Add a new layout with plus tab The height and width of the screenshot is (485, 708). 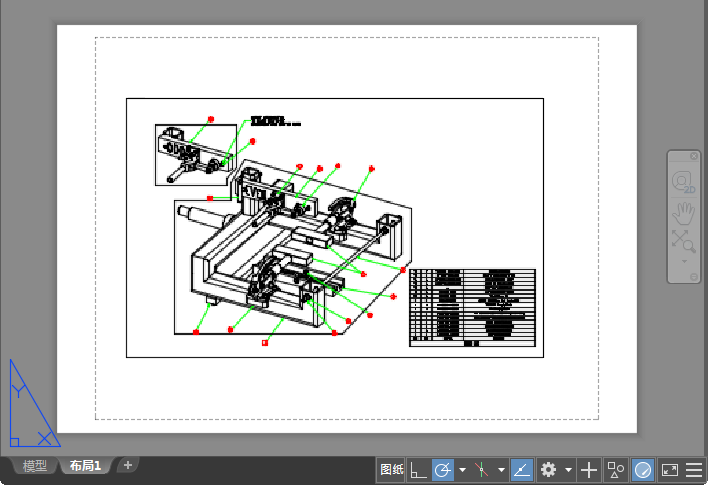pyautogui.click(x=128, y=465)
